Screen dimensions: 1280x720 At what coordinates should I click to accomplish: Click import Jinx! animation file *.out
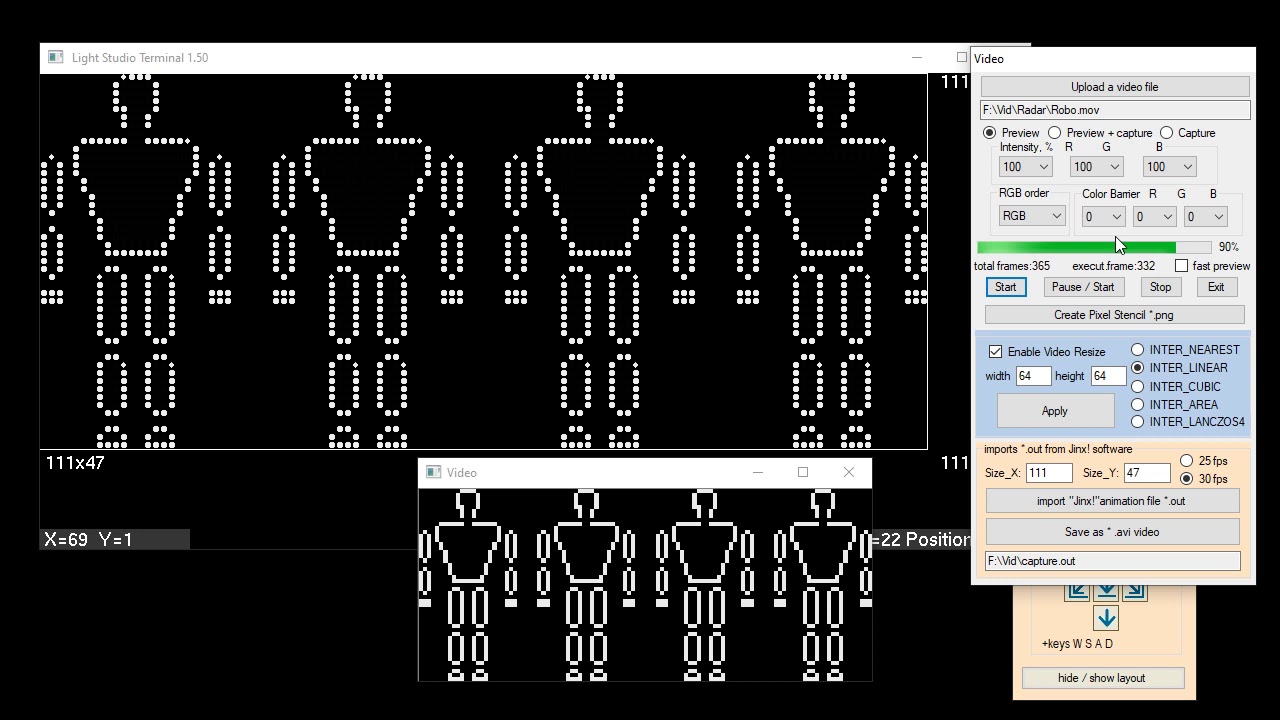point(1112,501)
